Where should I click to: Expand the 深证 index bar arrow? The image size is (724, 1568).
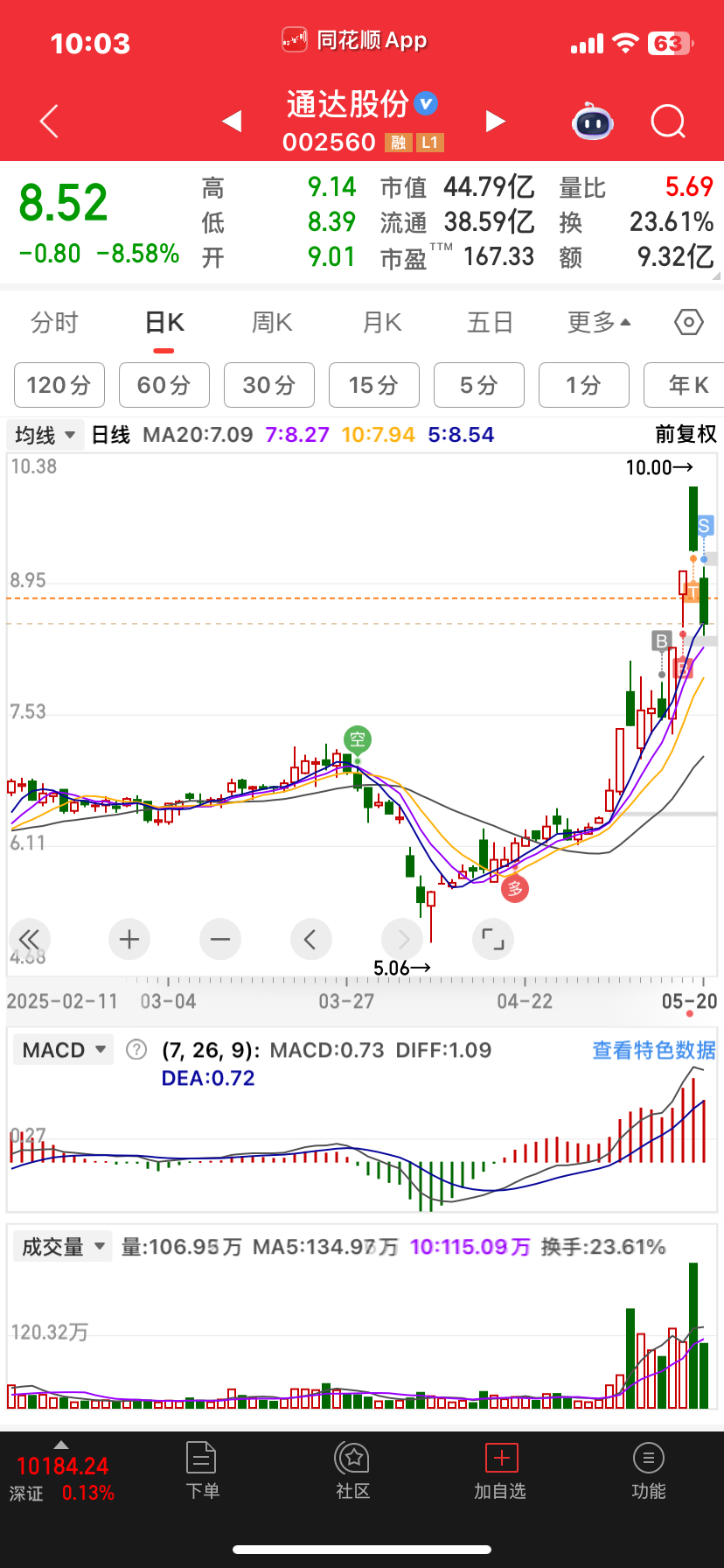click(x=60, y=1445)
